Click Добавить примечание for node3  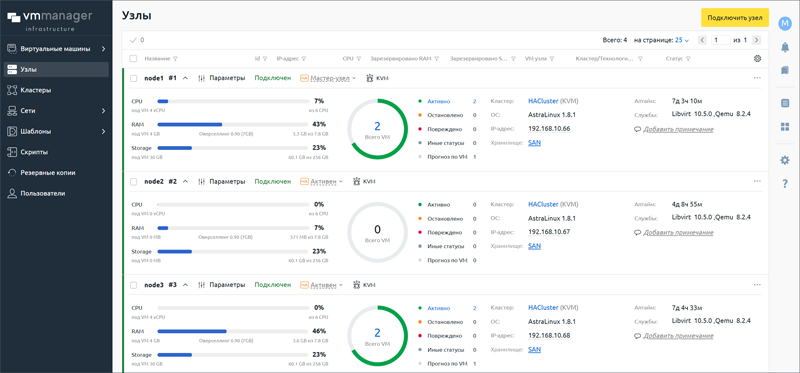(678, 336)
